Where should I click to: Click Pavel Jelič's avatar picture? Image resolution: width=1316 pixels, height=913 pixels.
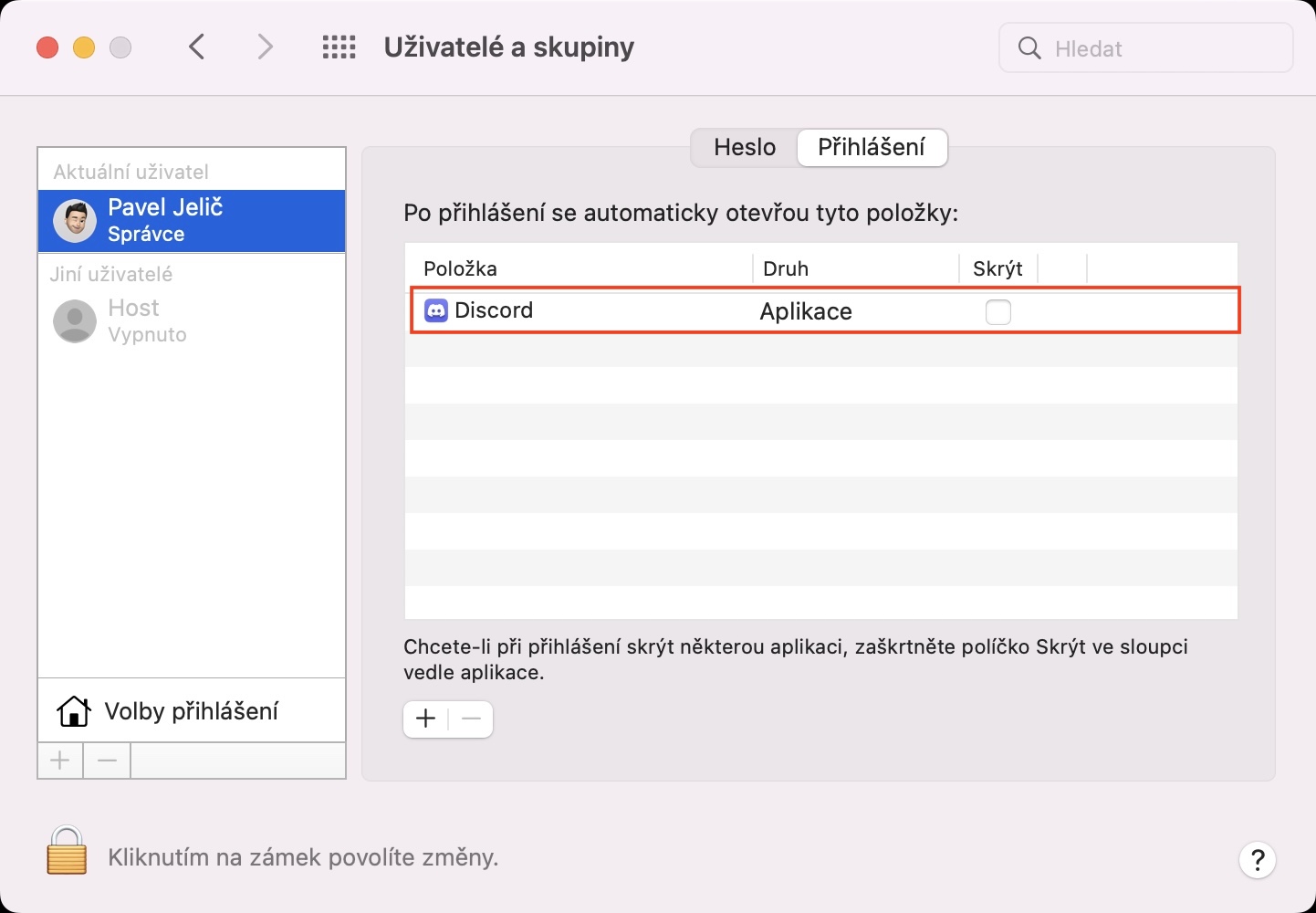(75, 221)
